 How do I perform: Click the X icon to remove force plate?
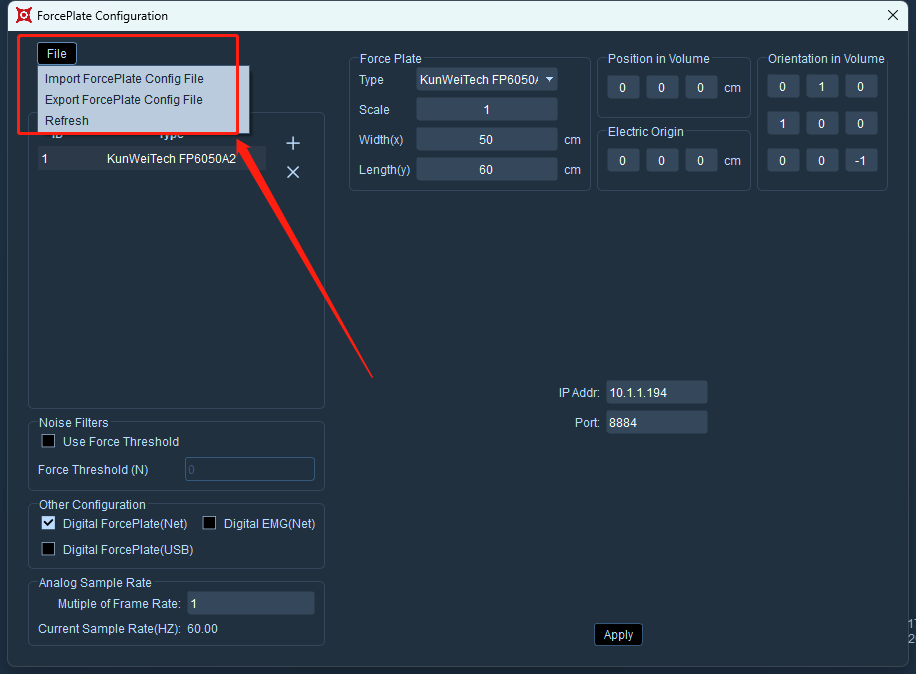(293, 172)
